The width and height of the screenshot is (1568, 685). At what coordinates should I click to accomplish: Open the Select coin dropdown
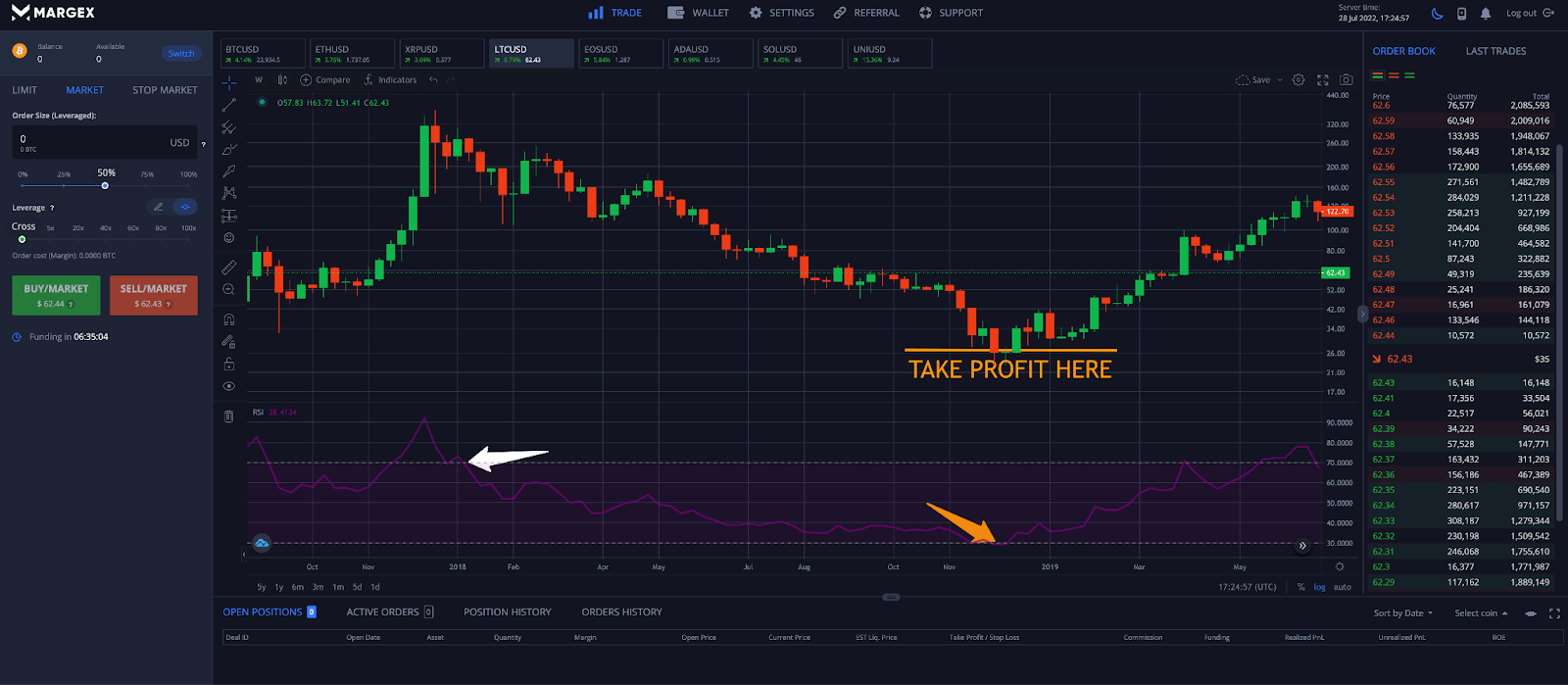1481,613
